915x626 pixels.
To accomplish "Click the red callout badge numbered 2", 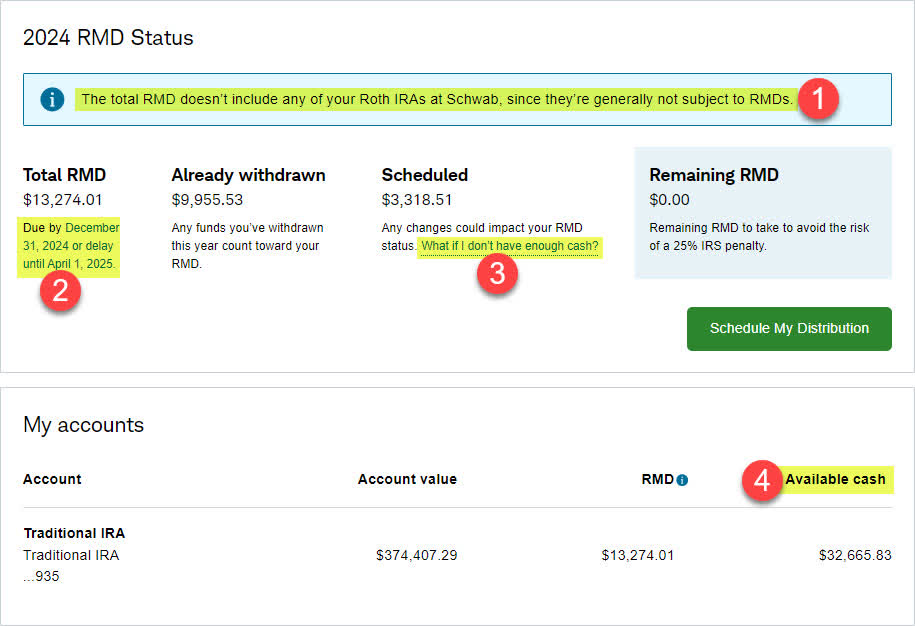I will 60,292.
